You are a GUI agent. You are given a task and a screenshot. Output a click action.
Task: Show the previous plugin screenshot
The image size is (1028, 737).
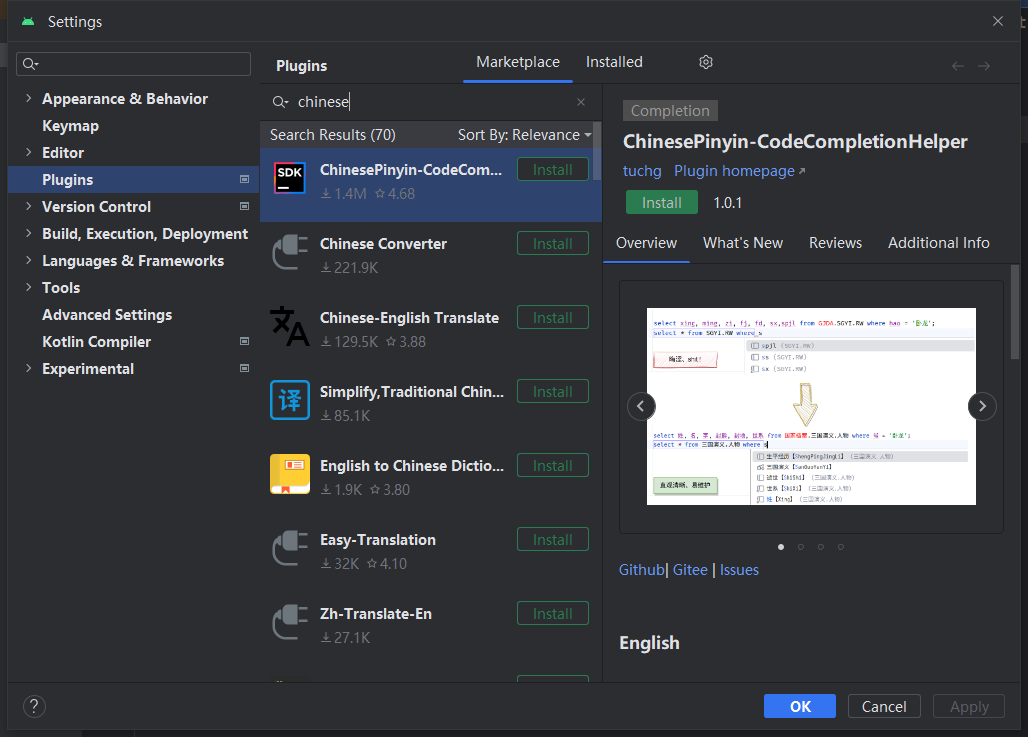pos(641,406)
